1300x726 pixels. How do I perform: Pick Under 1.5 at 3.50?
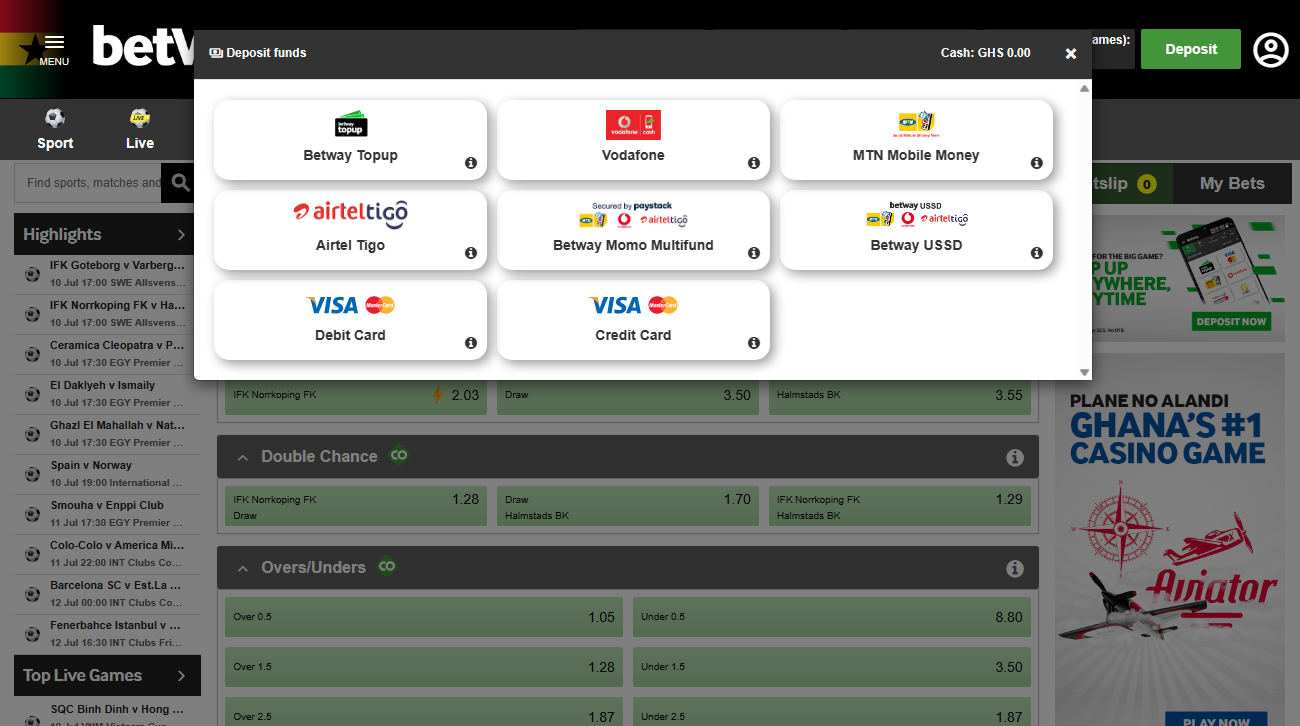(x=832, y=667)
